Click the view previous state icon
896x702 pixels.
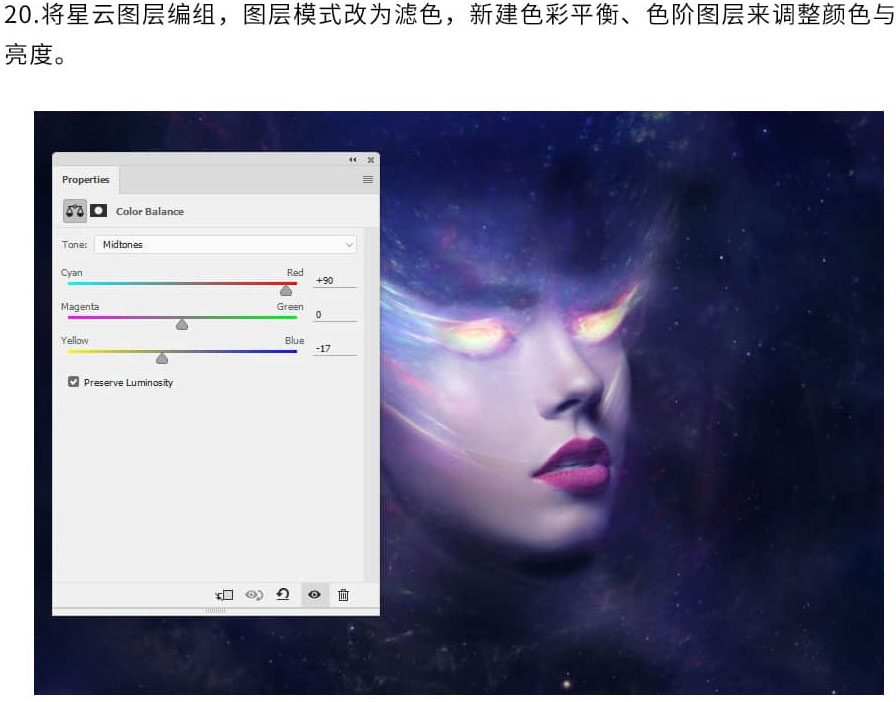(x=254, y=595)
